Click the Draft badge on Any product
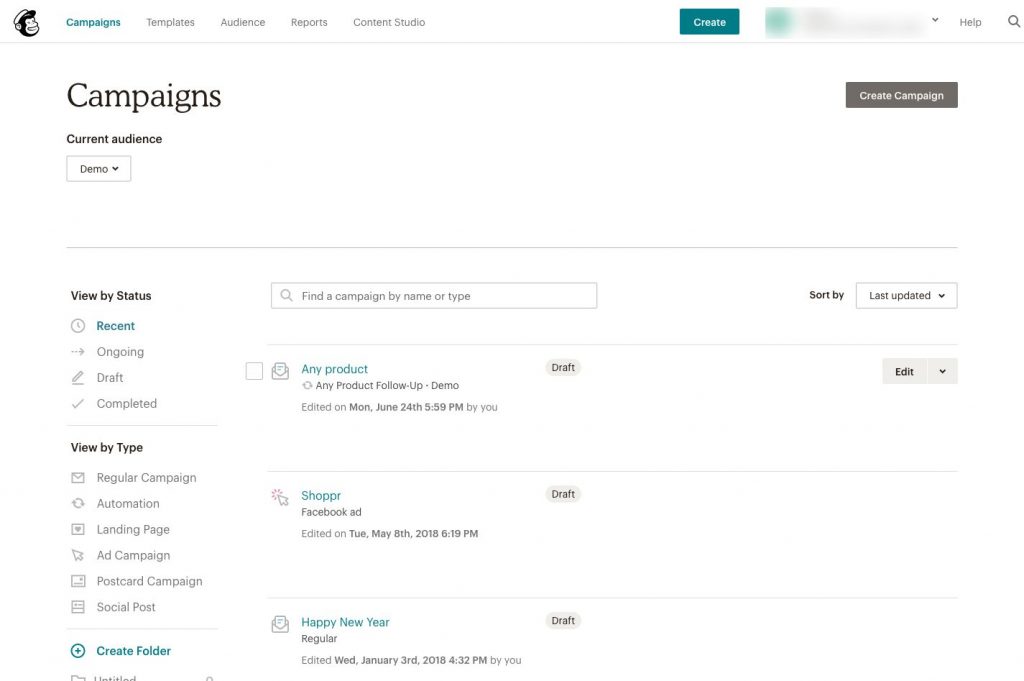This screenshot has height=681, width=1024. (x=563, y=368)
